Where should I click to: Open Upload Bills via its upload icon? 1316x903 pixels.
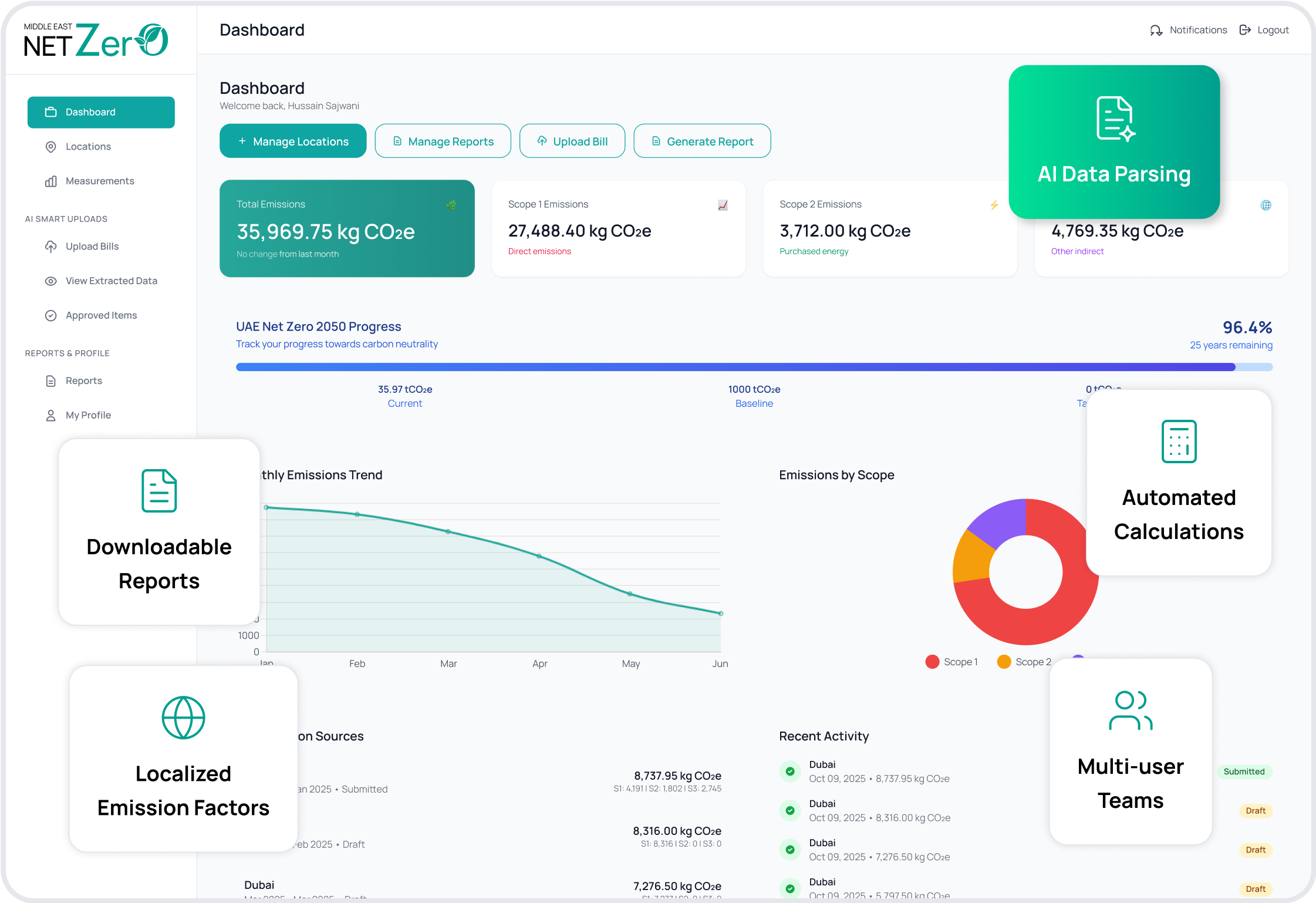(51, 246)
